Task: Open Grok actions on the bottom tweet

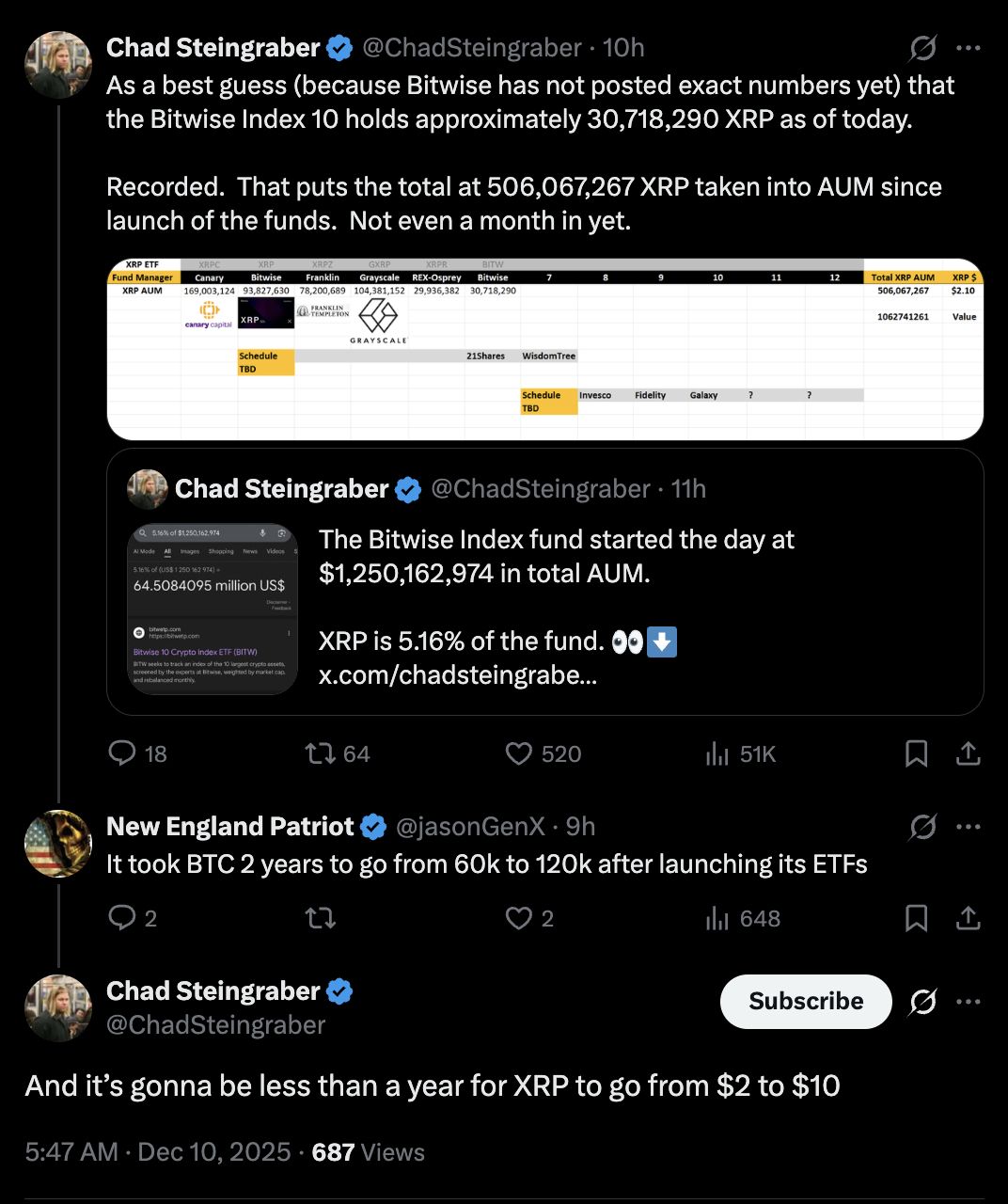Action: click(x=922, y=1002)
